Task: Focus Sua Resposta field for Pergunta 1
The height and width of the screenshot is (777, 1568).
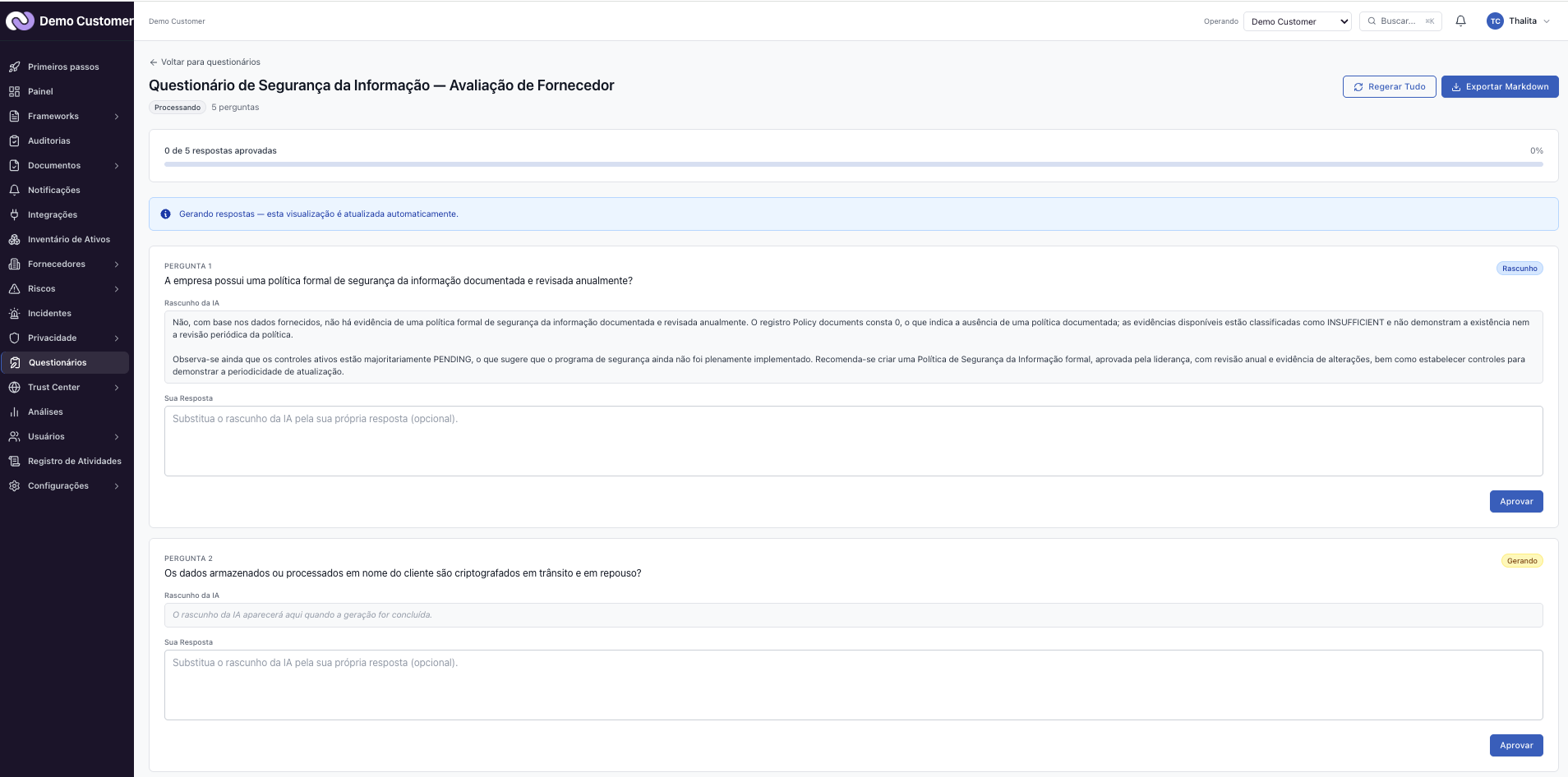Action: [x=853, y=441]
